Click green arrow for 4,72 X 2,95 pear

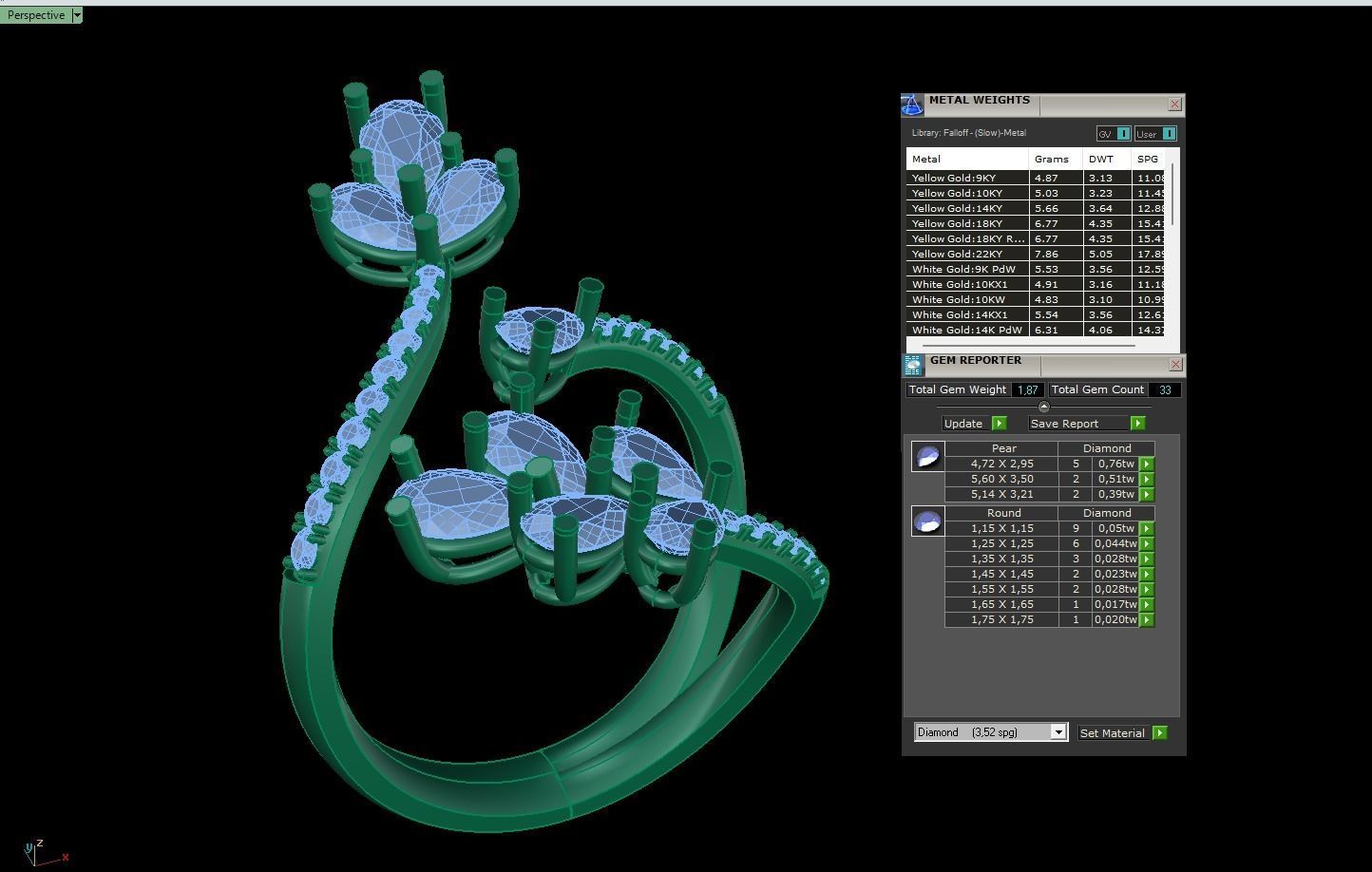[1147, 464]
